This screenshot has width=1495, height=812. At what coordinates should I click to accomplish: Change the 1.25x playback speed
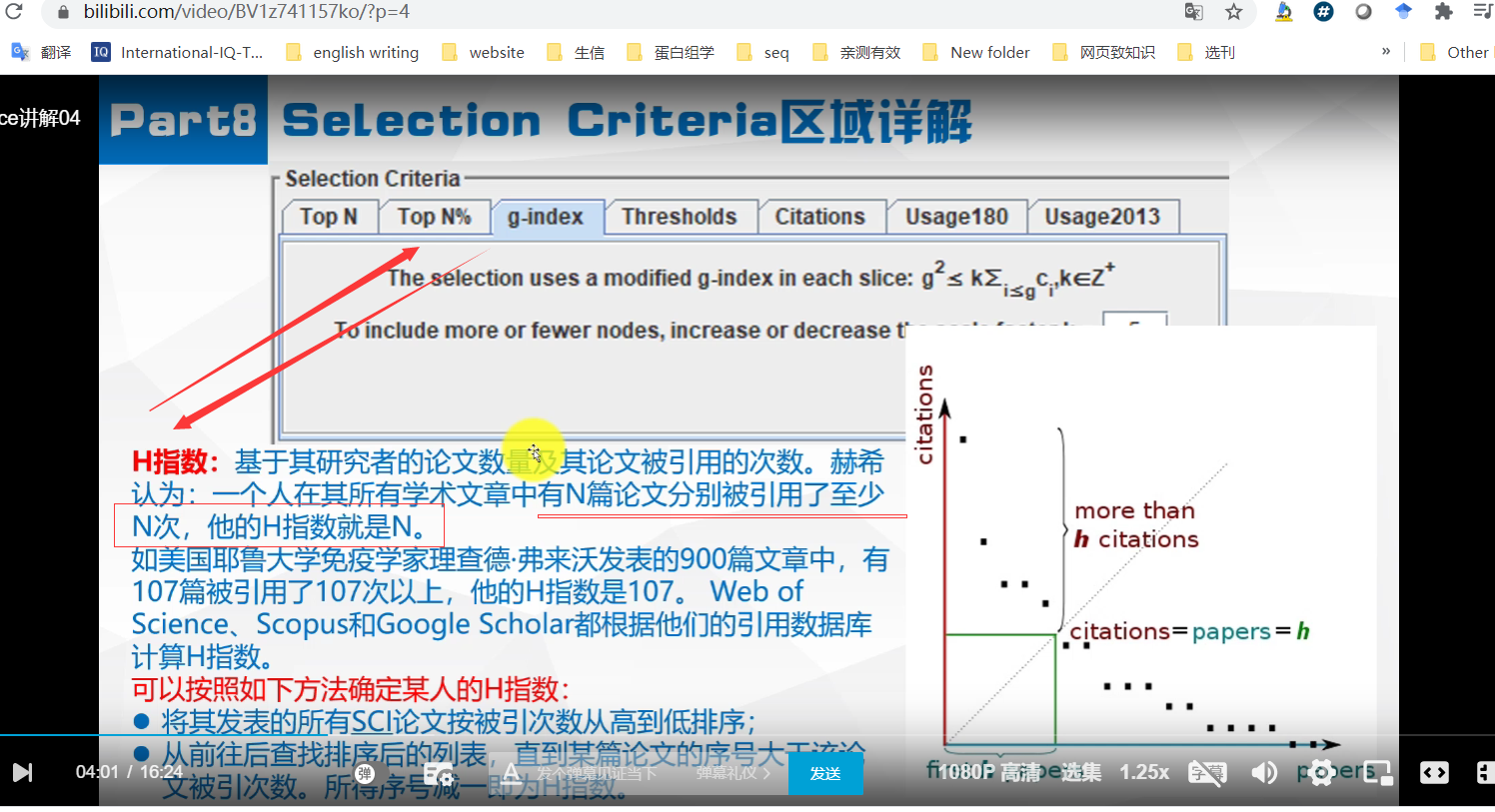[x=1144, y=772]
